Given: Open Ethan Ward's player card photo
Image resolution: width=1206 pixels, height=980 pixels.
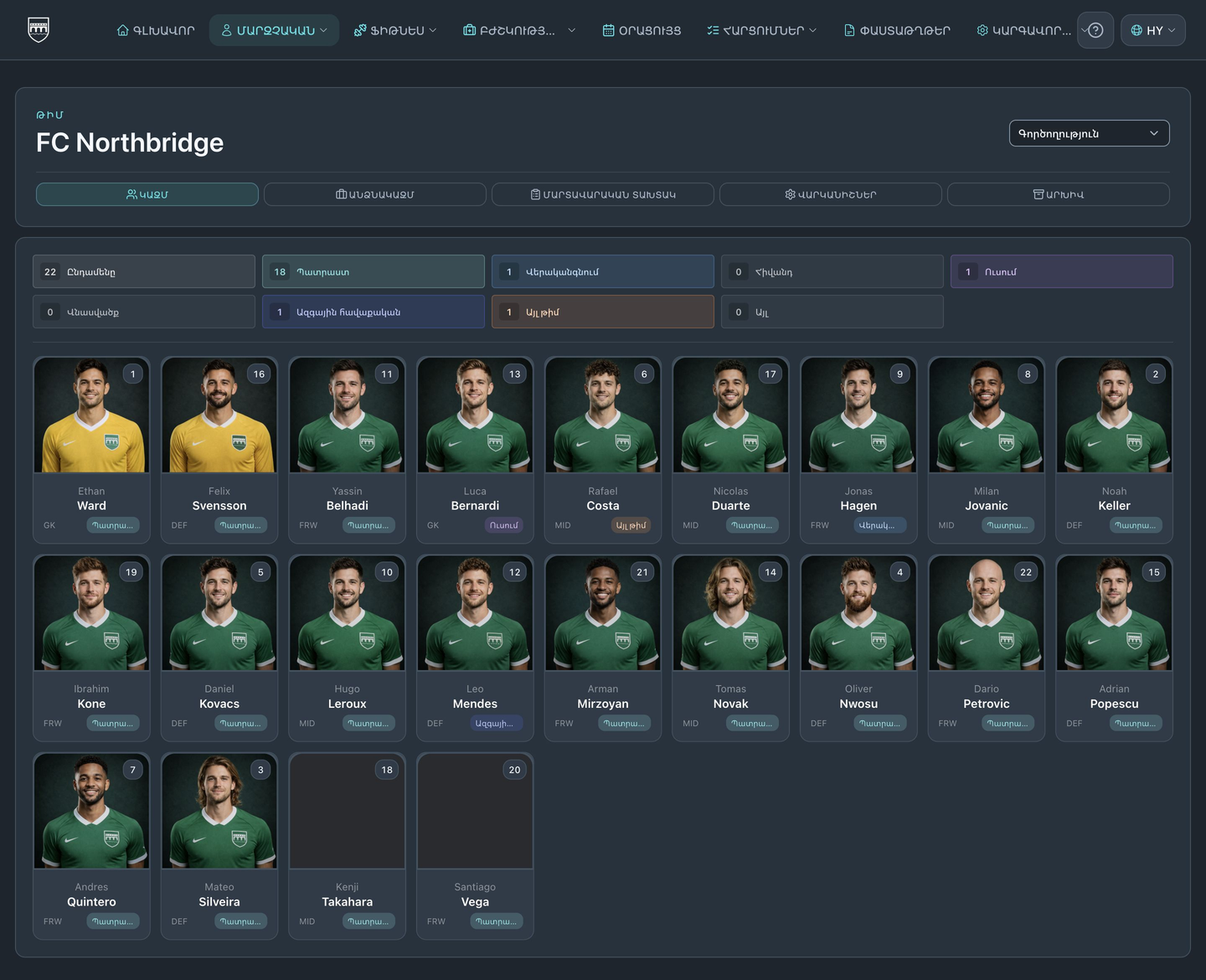Looking at the screenshot, I should click(x=91, y=415).
